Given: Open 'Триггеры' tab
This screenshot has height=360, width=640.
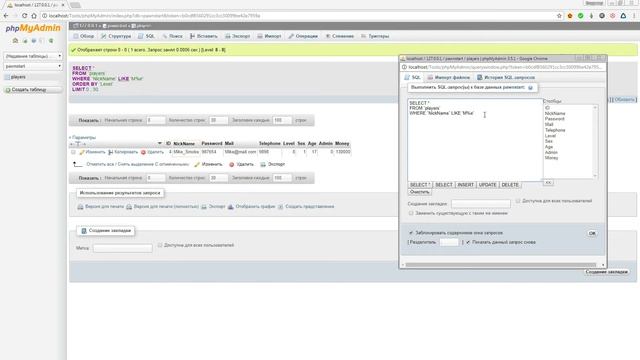Looking at the screenshot, I should point(375,36).
